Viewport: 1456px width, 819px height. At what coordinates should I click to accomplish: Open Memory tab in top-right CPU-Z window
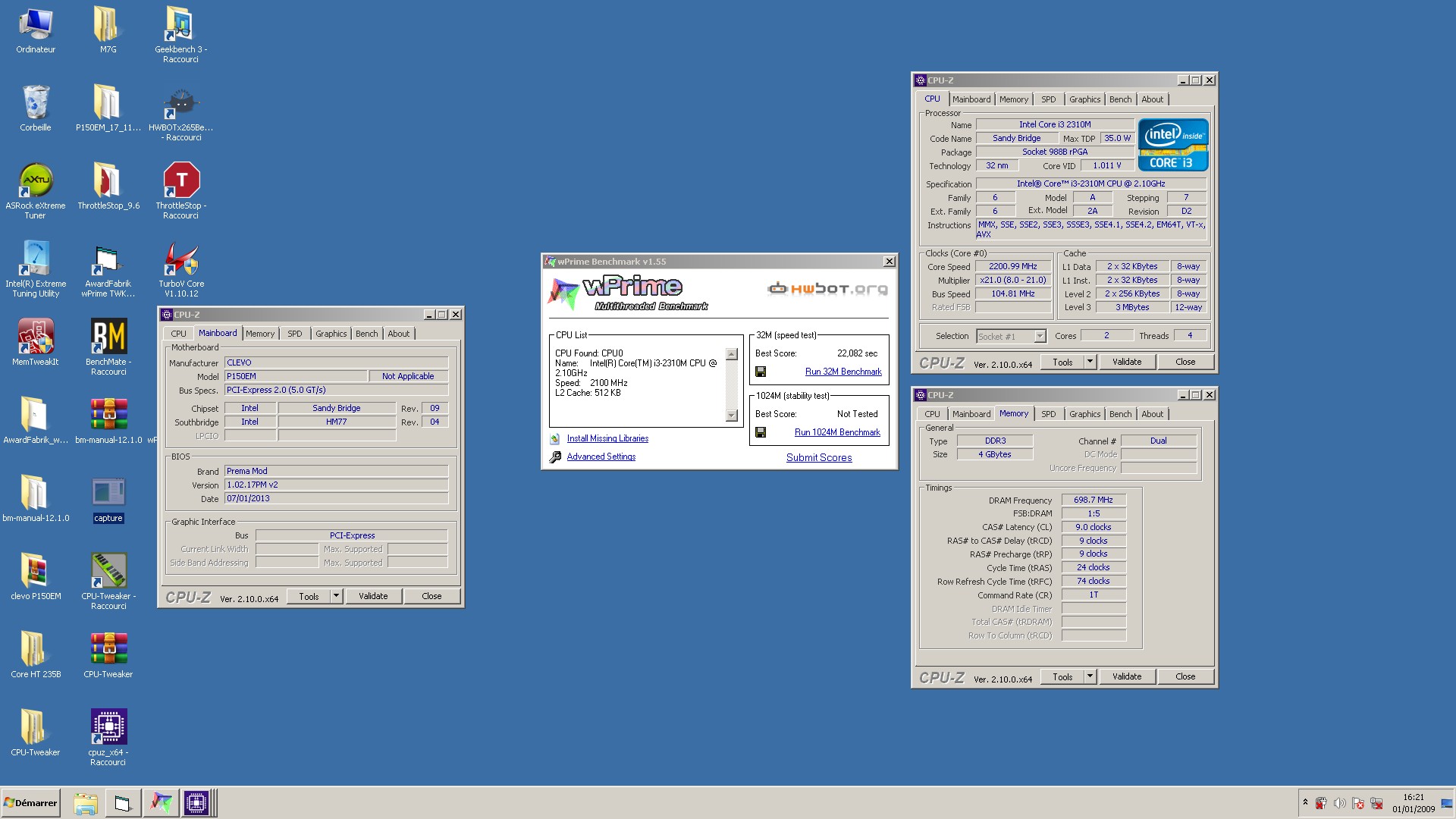[1013, 99]
